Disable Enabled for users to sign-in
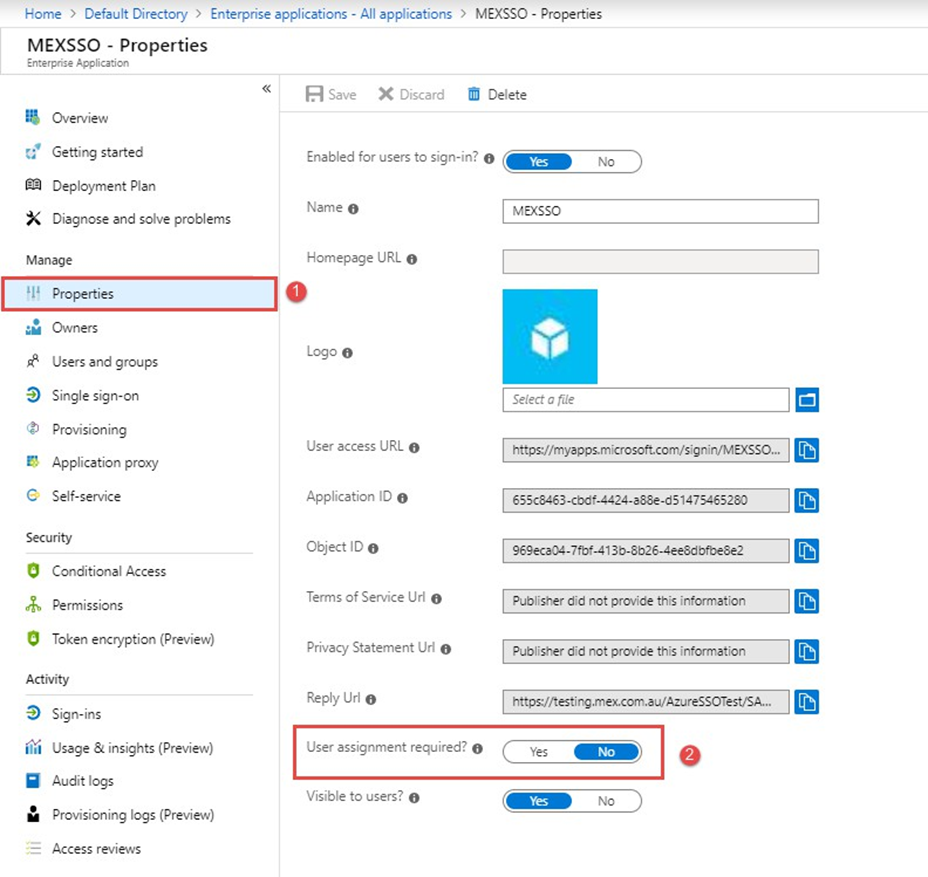 tap(606, 162)
